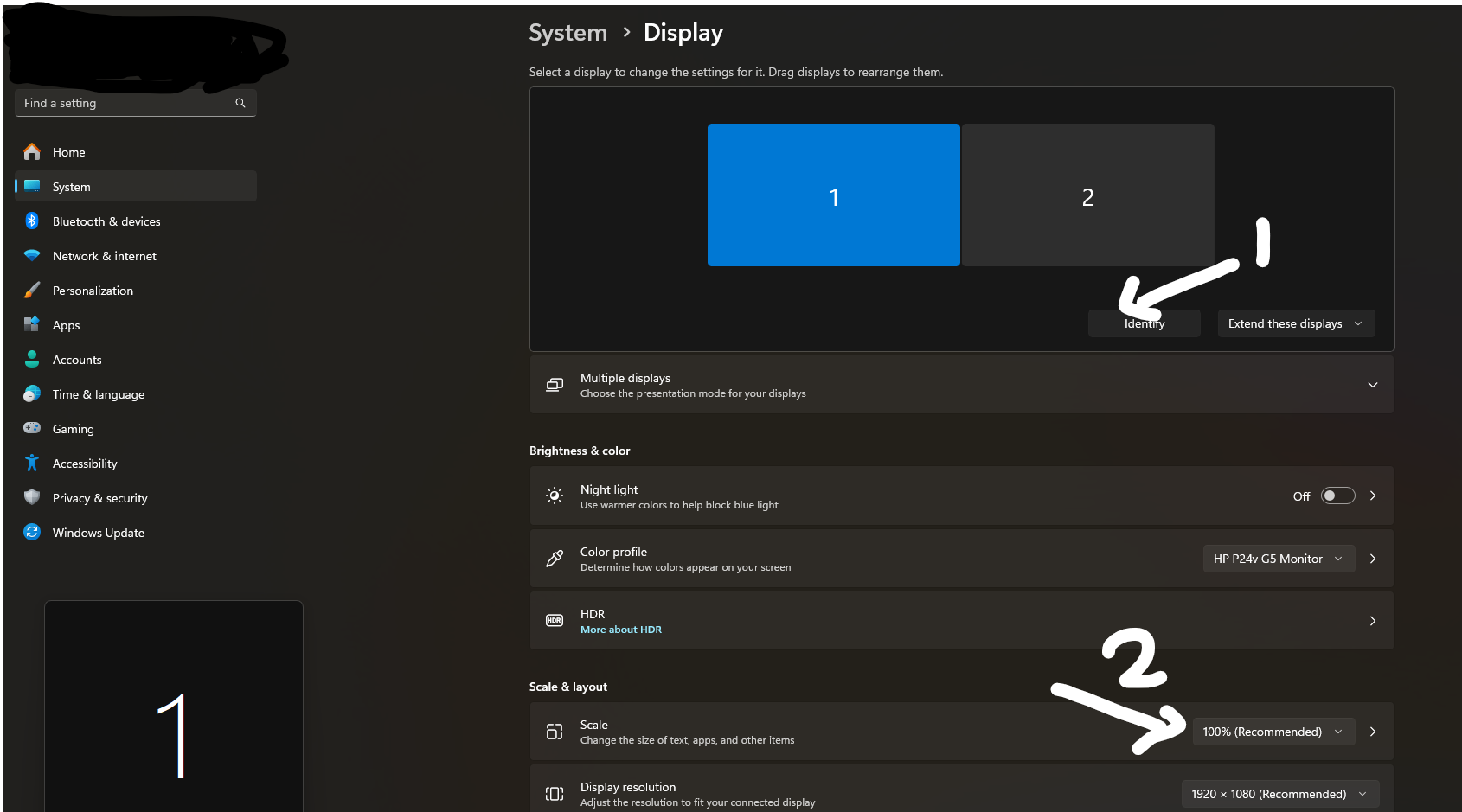1462x812 pixels.
Task: Click the Accessibility figure icon
Action: tap(32, 463)
